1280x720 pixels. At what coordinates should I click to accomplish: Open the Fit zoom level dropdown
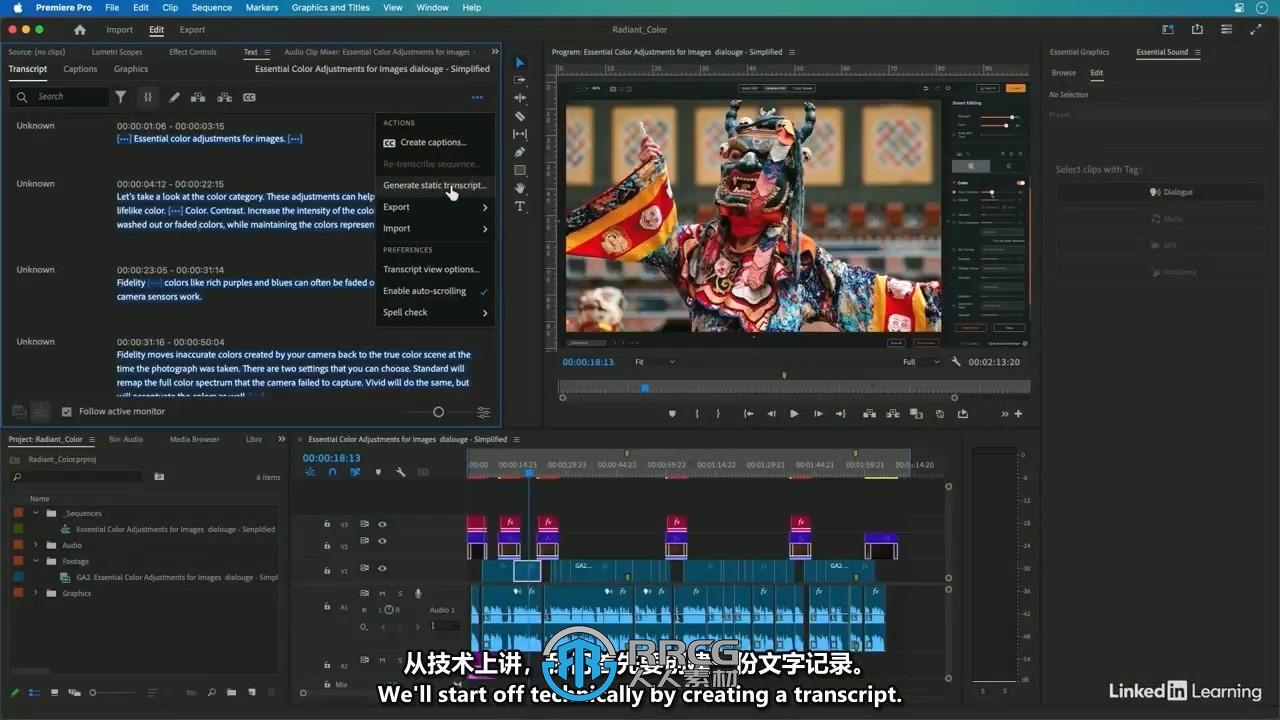[x=655, y=362]
